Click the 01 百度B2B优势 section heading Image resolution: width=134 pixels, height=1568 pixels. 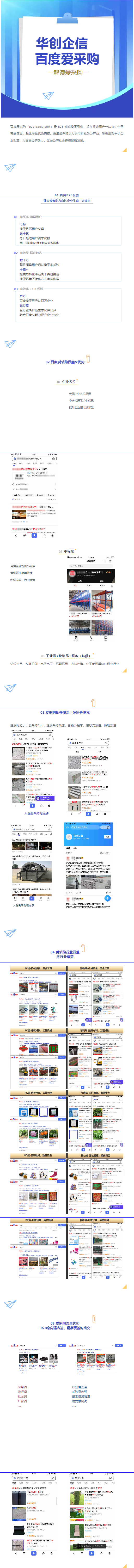pyautogui.click(x=67, y=195)
